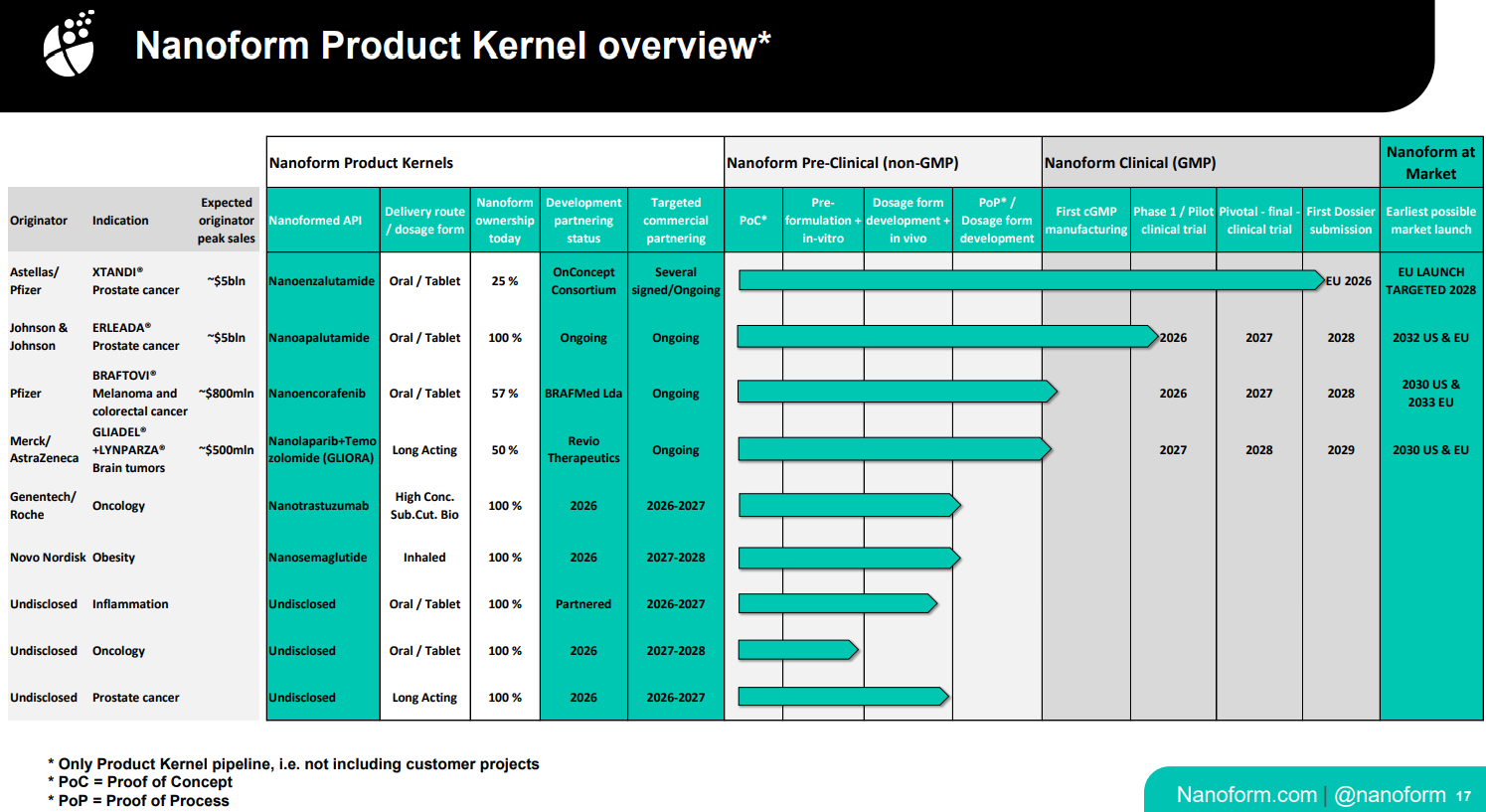Click the slide page number 17
This screenshot has width=1486, height=812.
1463,796
